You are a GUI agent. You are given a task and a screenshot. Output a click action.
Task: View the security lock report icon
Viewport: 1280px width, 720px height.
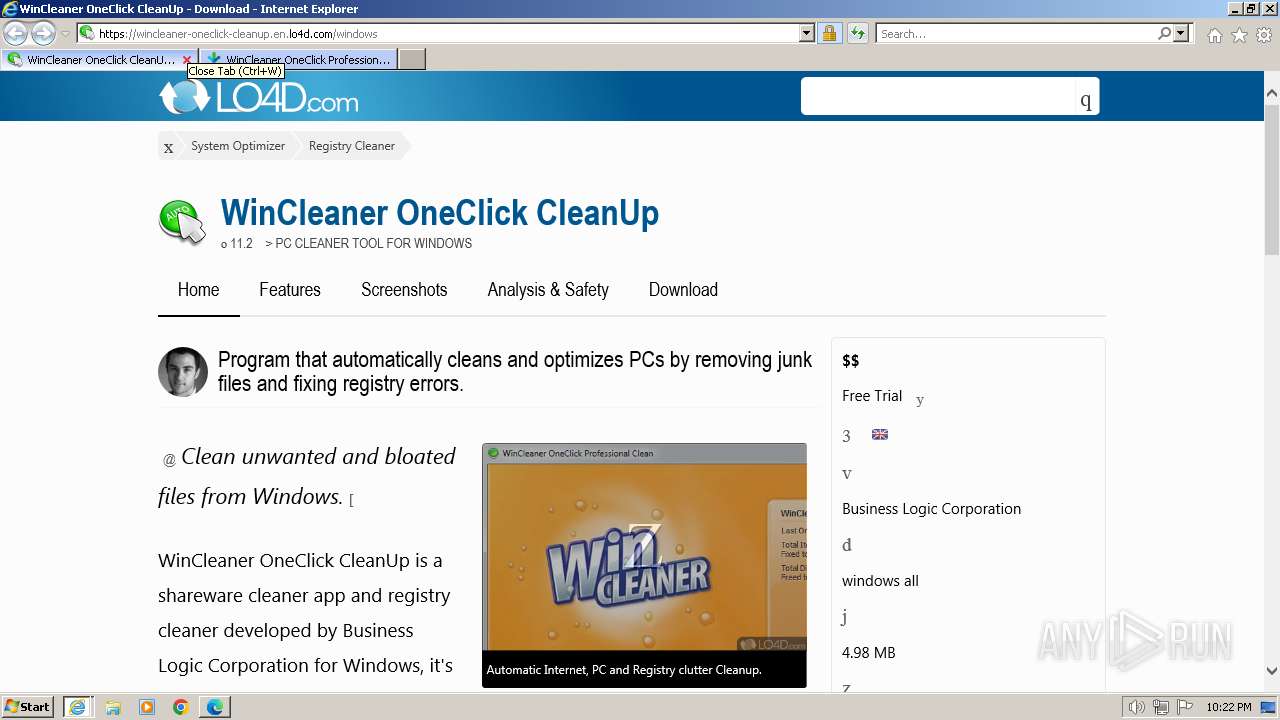[829, 33]
